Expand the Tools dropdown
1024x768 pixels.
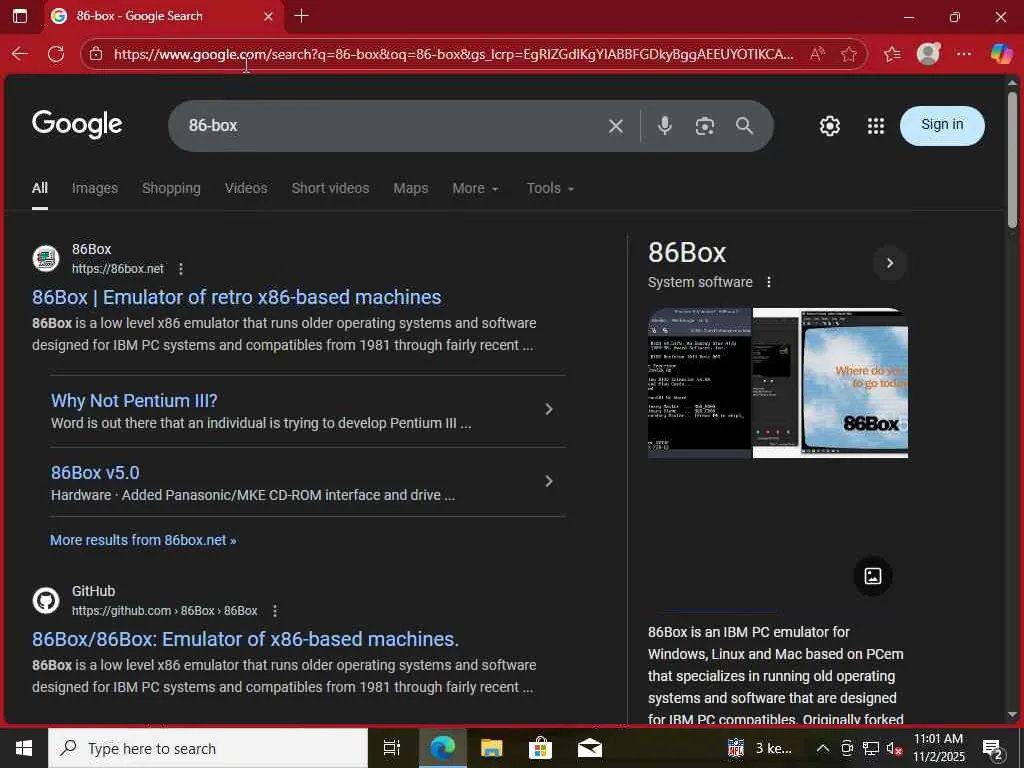[x=550, y=188]
